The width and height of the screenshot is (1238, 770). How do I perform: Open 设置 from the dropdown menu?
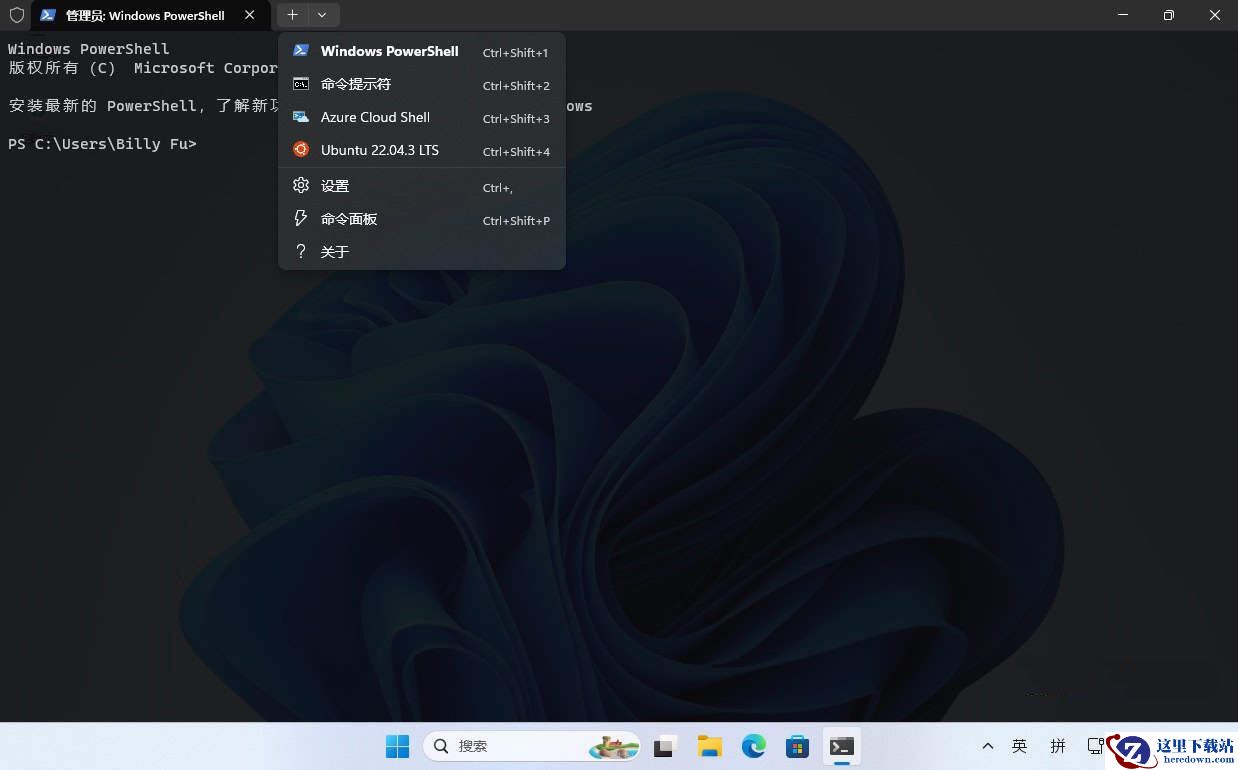click(422, 186)
